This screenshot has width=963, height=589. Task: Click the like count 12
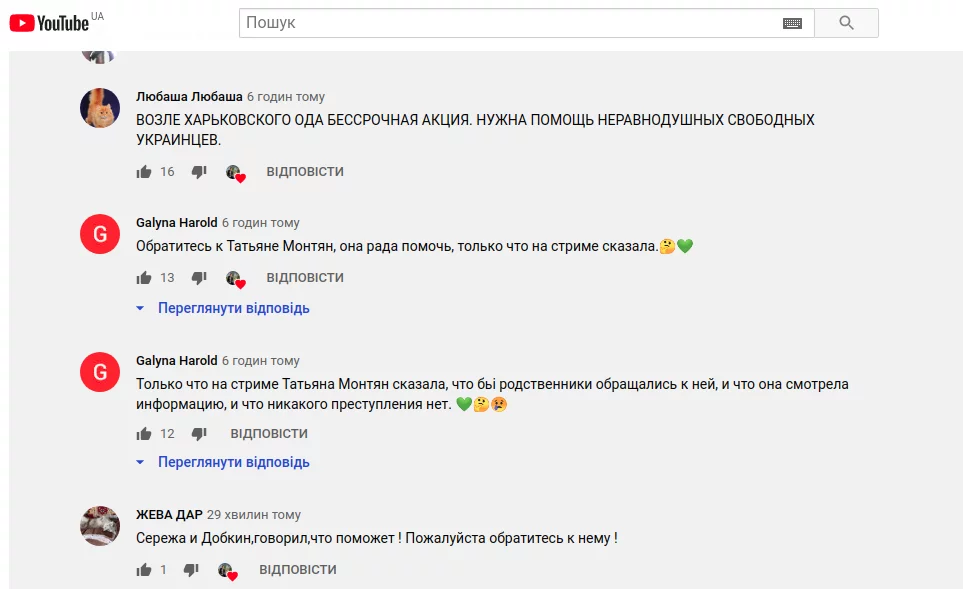point(167,434)
